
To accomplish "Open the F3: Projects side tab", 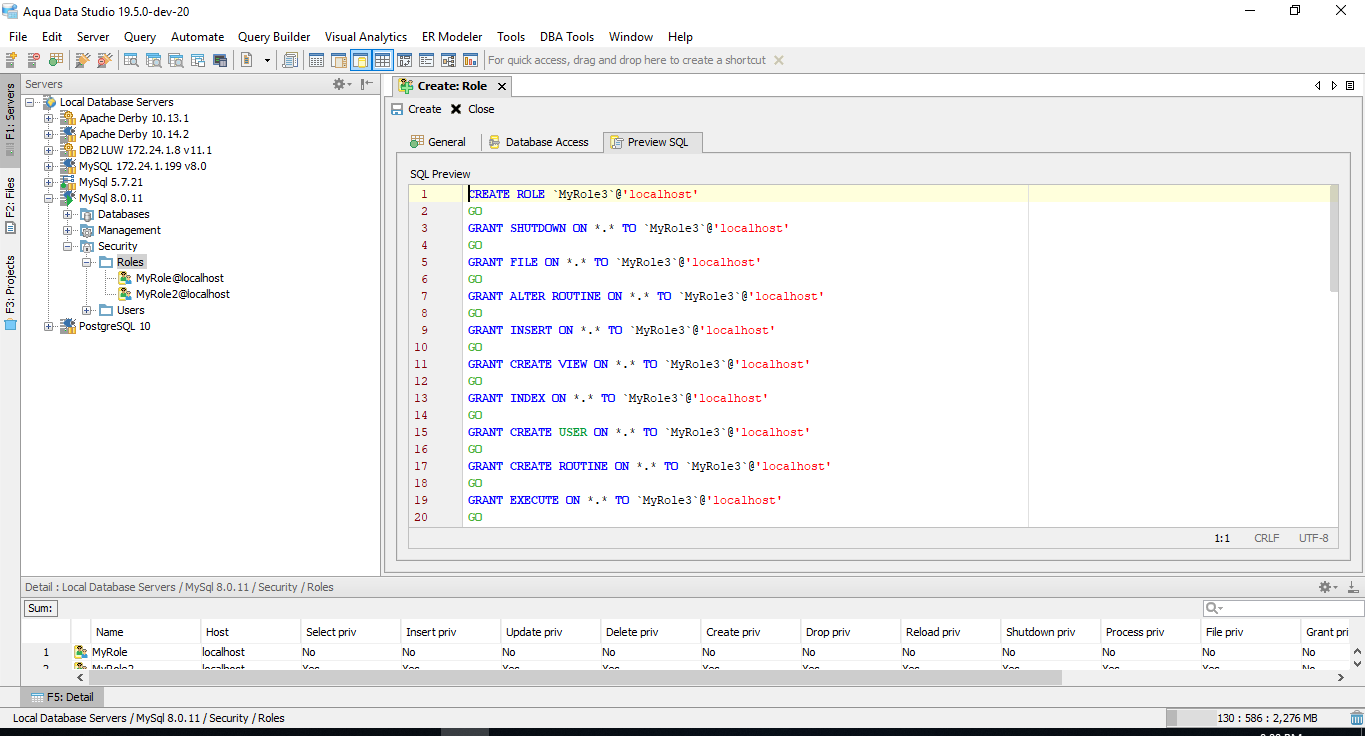I will pos(10,291).
